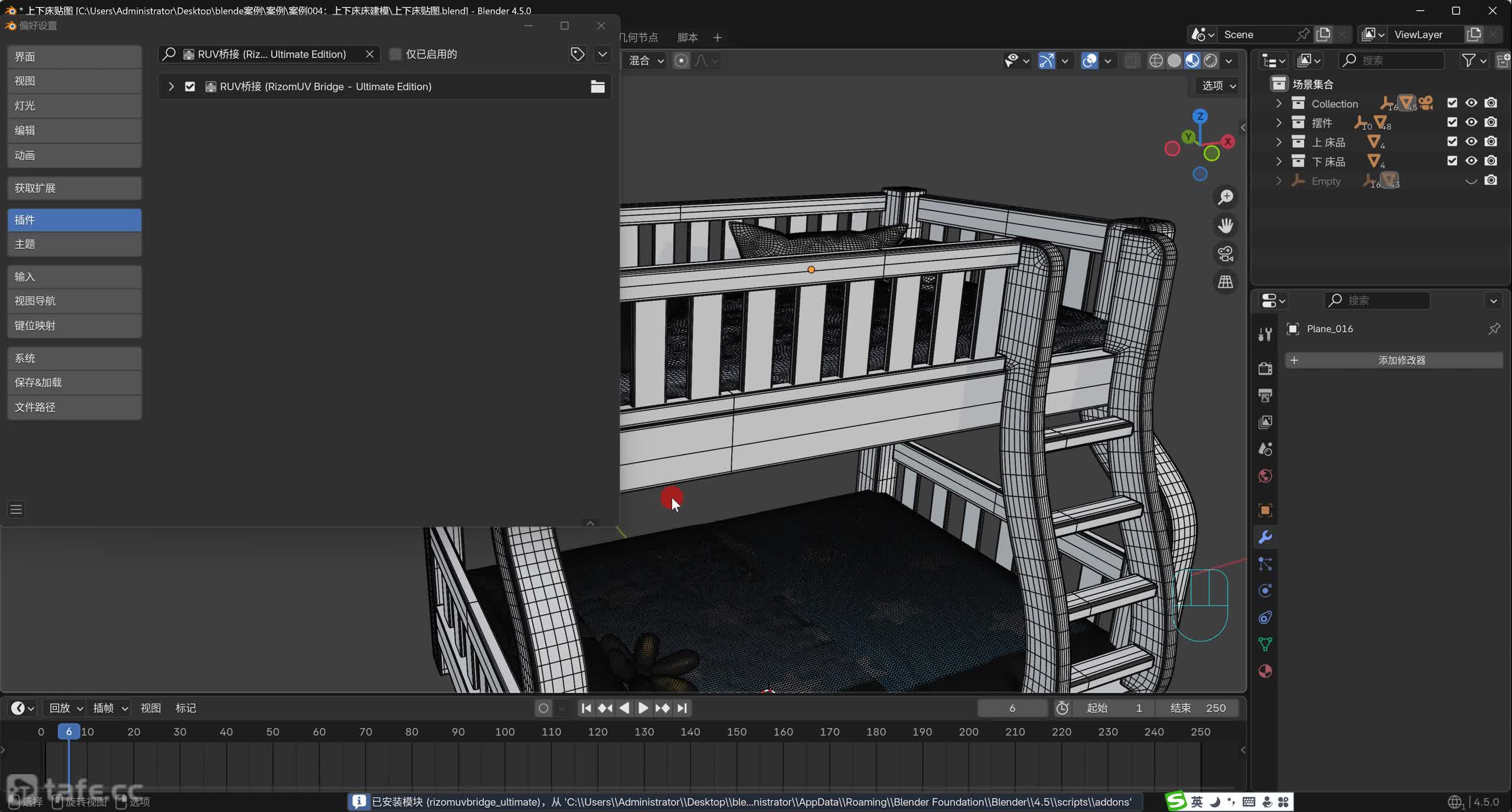The width and height of the screenshot is (1512, 812).
Task: Toggle camera view icon in viewport
Action: coord(1226,254)
